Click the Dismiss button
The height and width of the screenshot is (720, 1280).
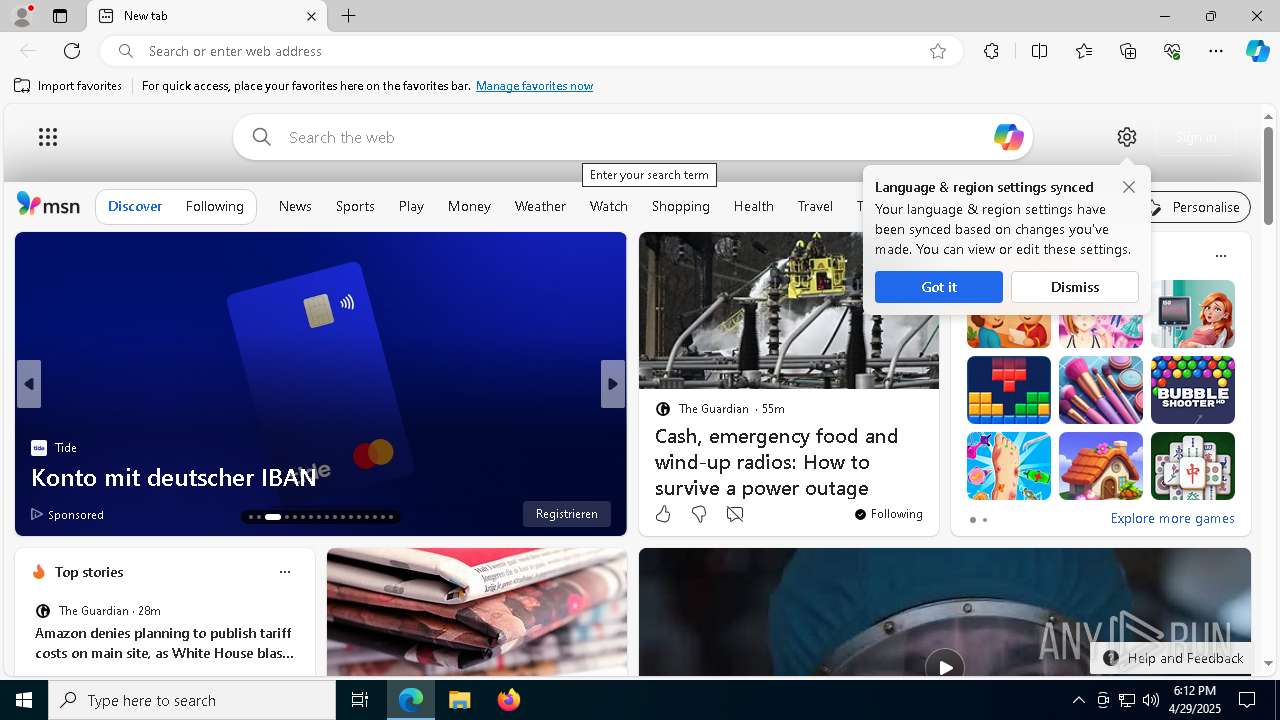pos(1075,287)
